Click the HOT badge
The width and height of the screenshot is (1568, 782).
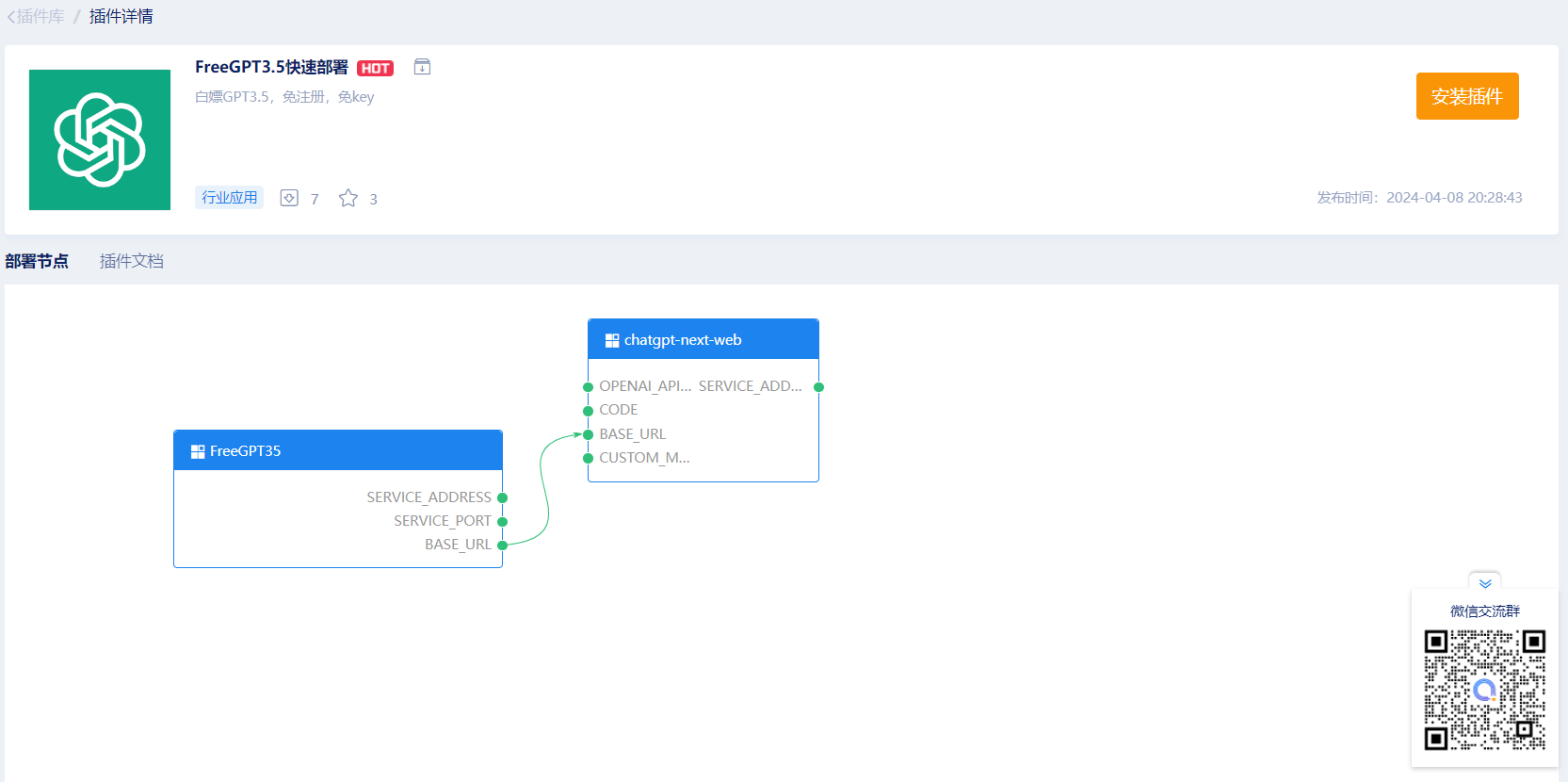(375, 68)
